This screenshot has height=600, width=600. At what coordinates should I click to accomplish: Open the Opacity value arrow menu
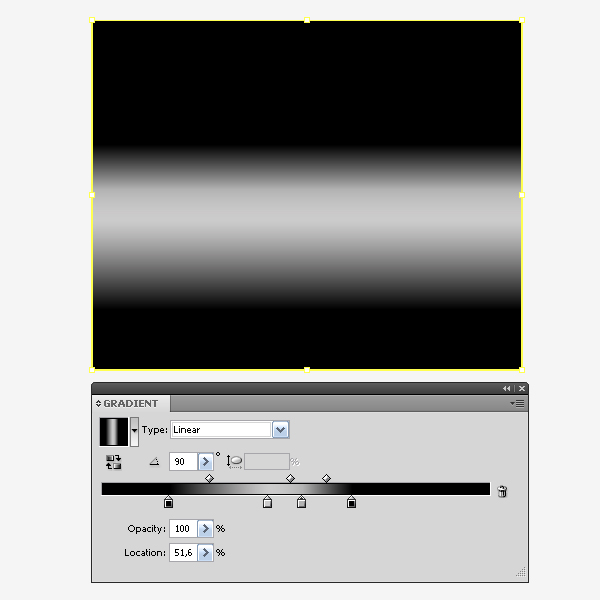[205, 528]
